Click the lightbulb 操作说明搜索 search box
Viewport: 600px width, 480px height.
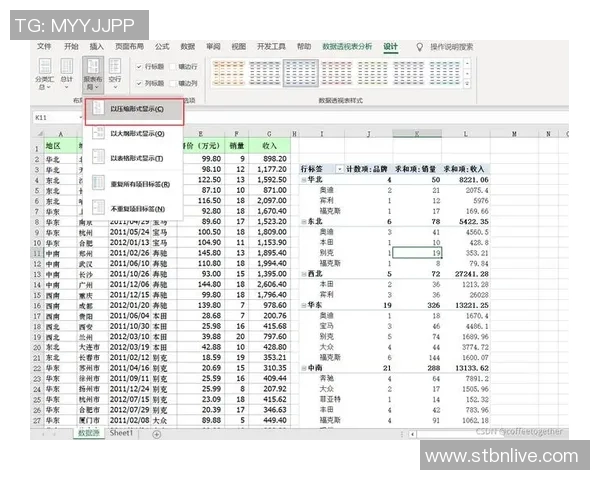click(x=445, y=47)
